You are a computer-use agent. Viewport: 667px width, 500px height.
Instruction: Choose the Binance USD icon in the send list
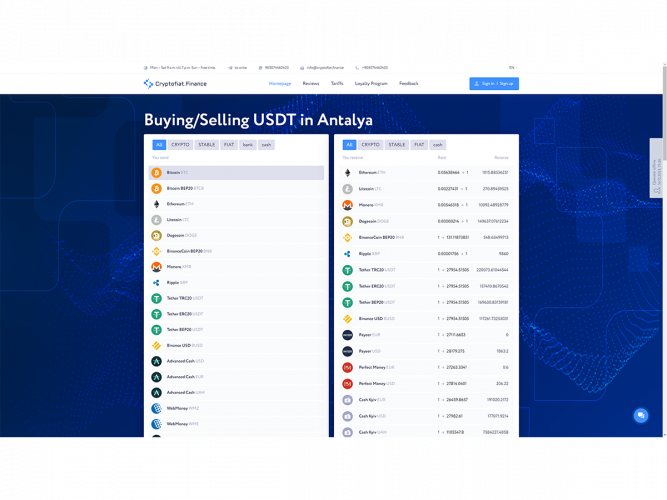[x=157, y=346]
